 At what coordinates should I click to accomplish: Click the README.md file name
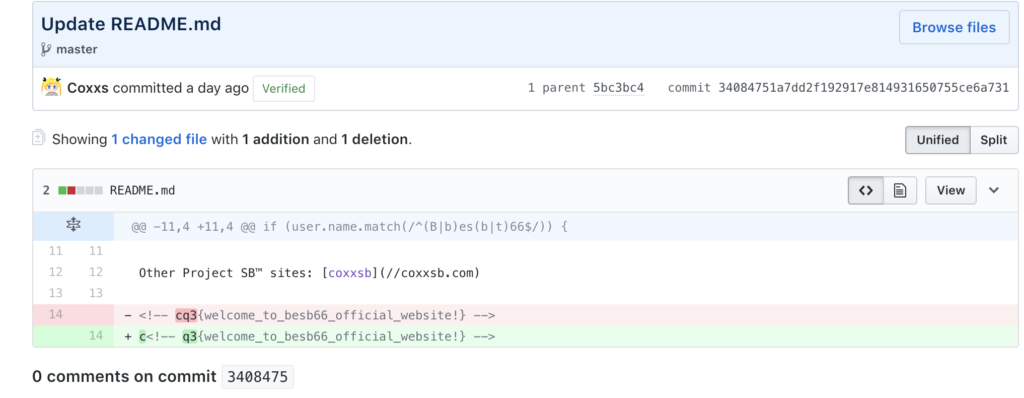click(142, 191)
